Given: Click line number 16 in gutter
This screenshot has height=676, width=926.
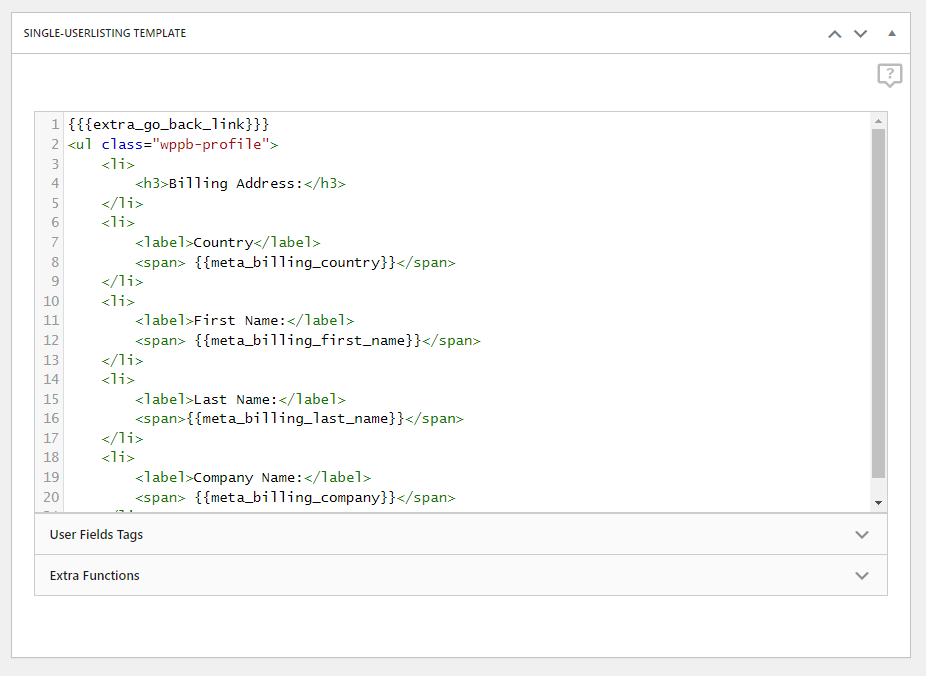Looking at the screenshot, I should point(51,419).
